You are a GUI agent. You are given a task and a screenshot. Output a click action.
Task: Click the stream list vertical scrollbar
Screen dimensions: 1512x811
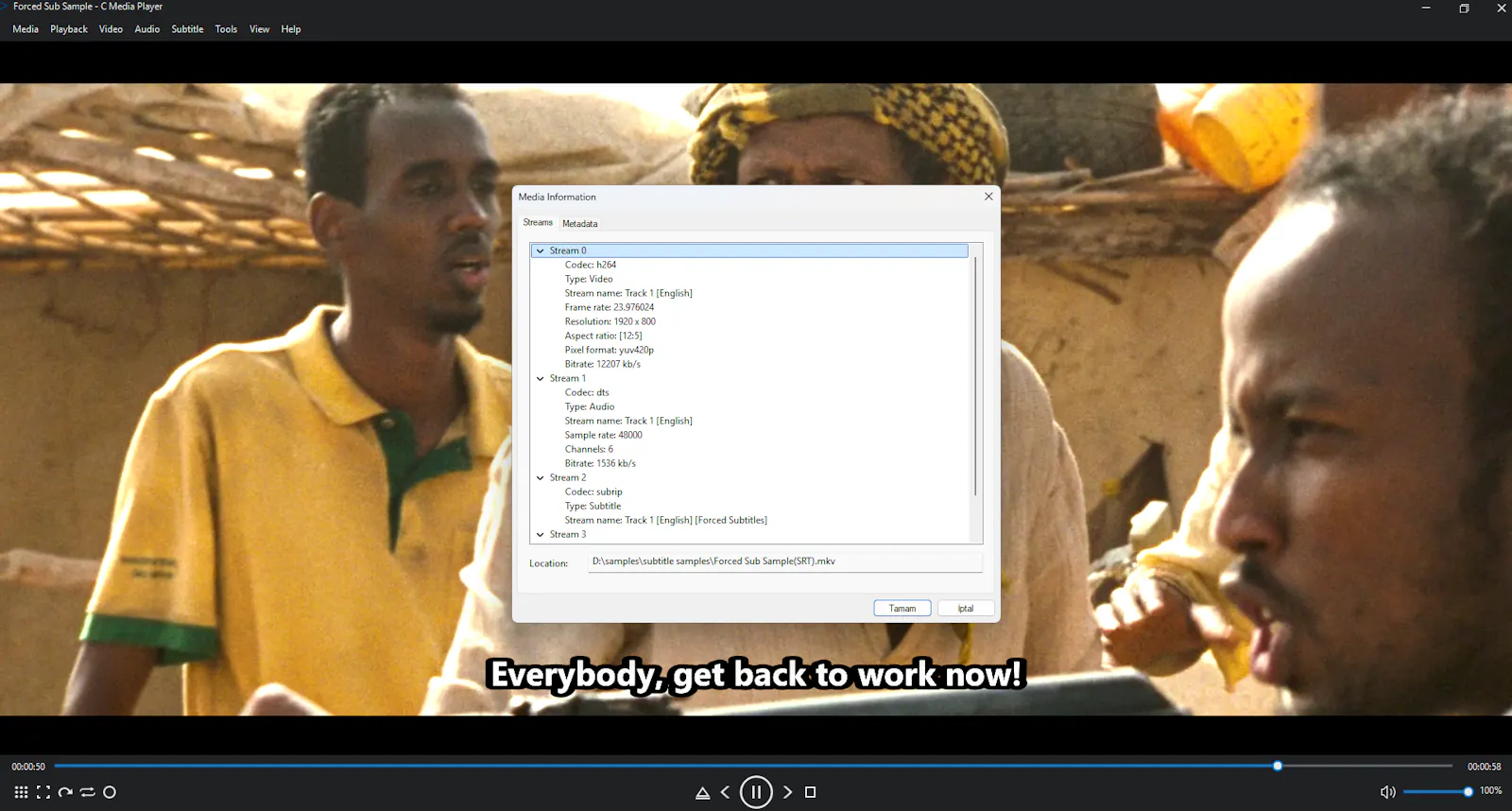[975, 375]
